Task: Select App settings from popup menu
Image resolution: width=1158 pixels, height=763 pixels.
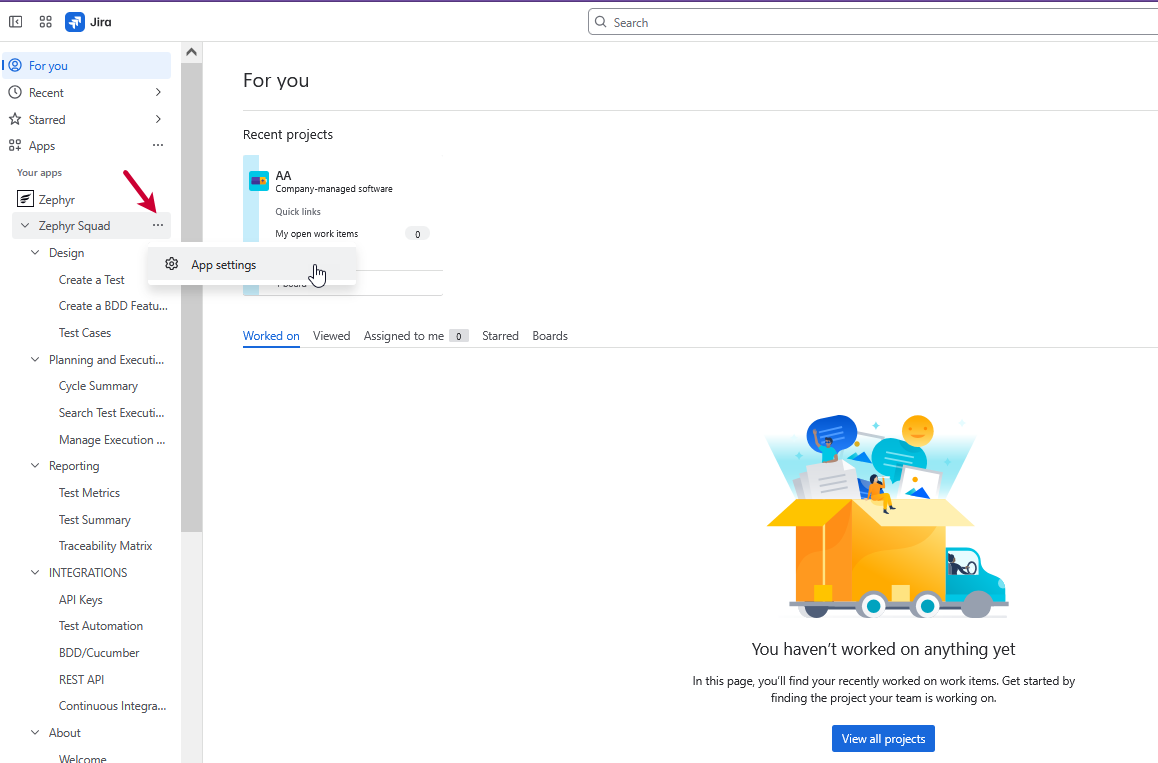Action: (224, 265)
